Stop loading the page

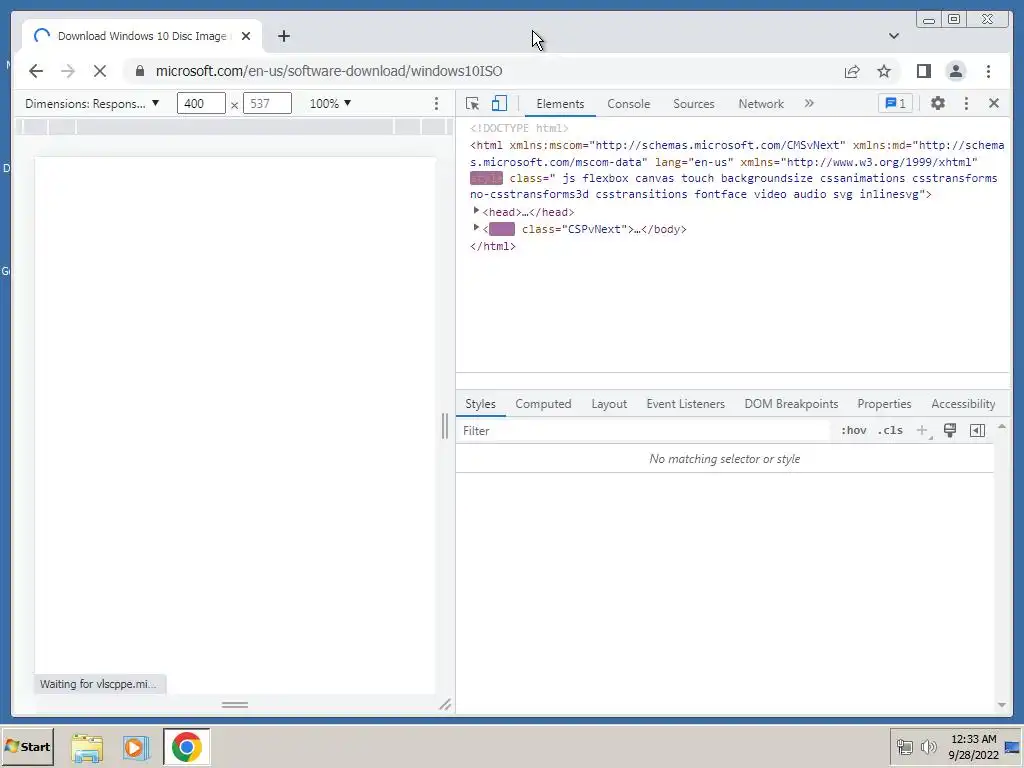pos(100,71)
